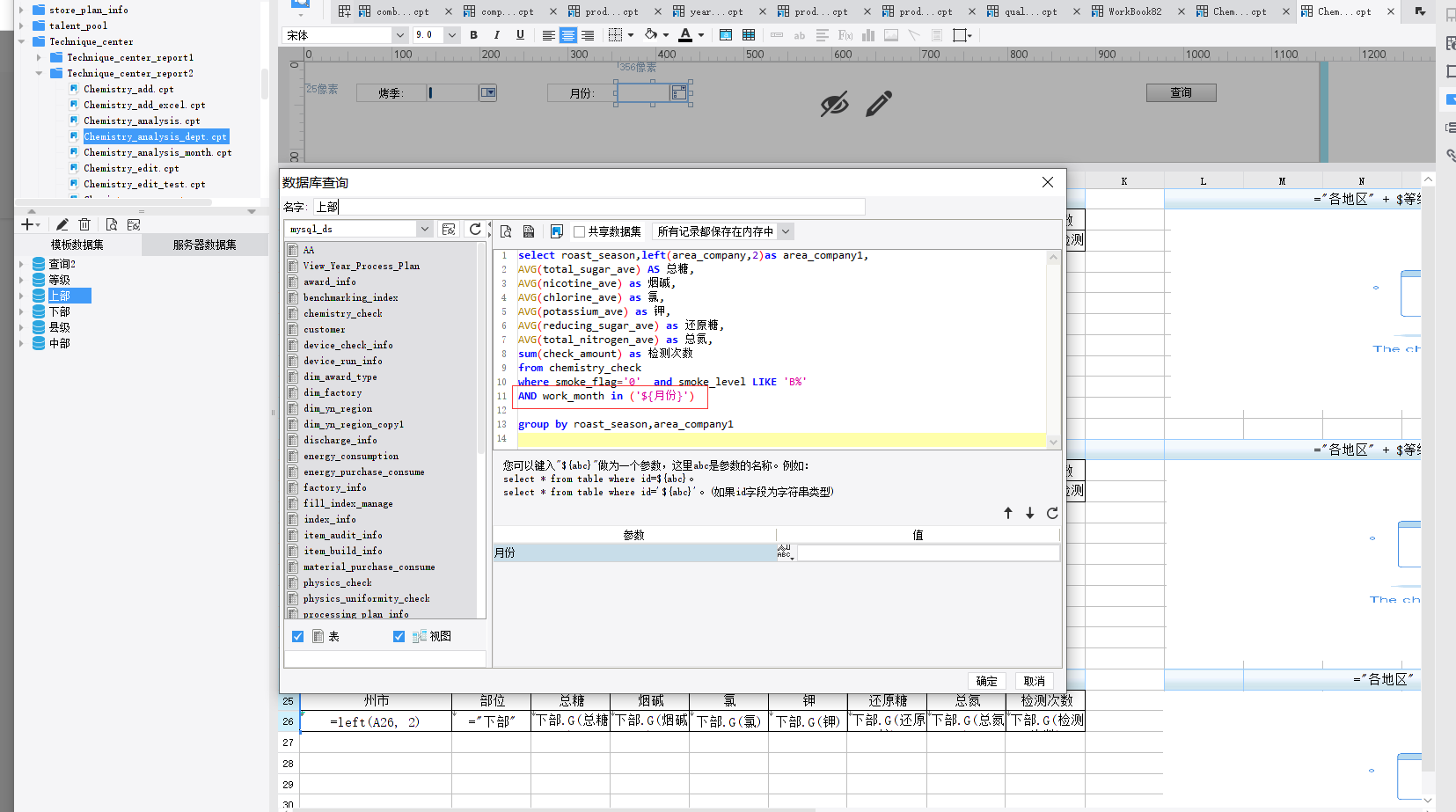Click the insert formula F(x) icon
The height and width of the screenshot is (812, 1456).
[x=845, y=35]
